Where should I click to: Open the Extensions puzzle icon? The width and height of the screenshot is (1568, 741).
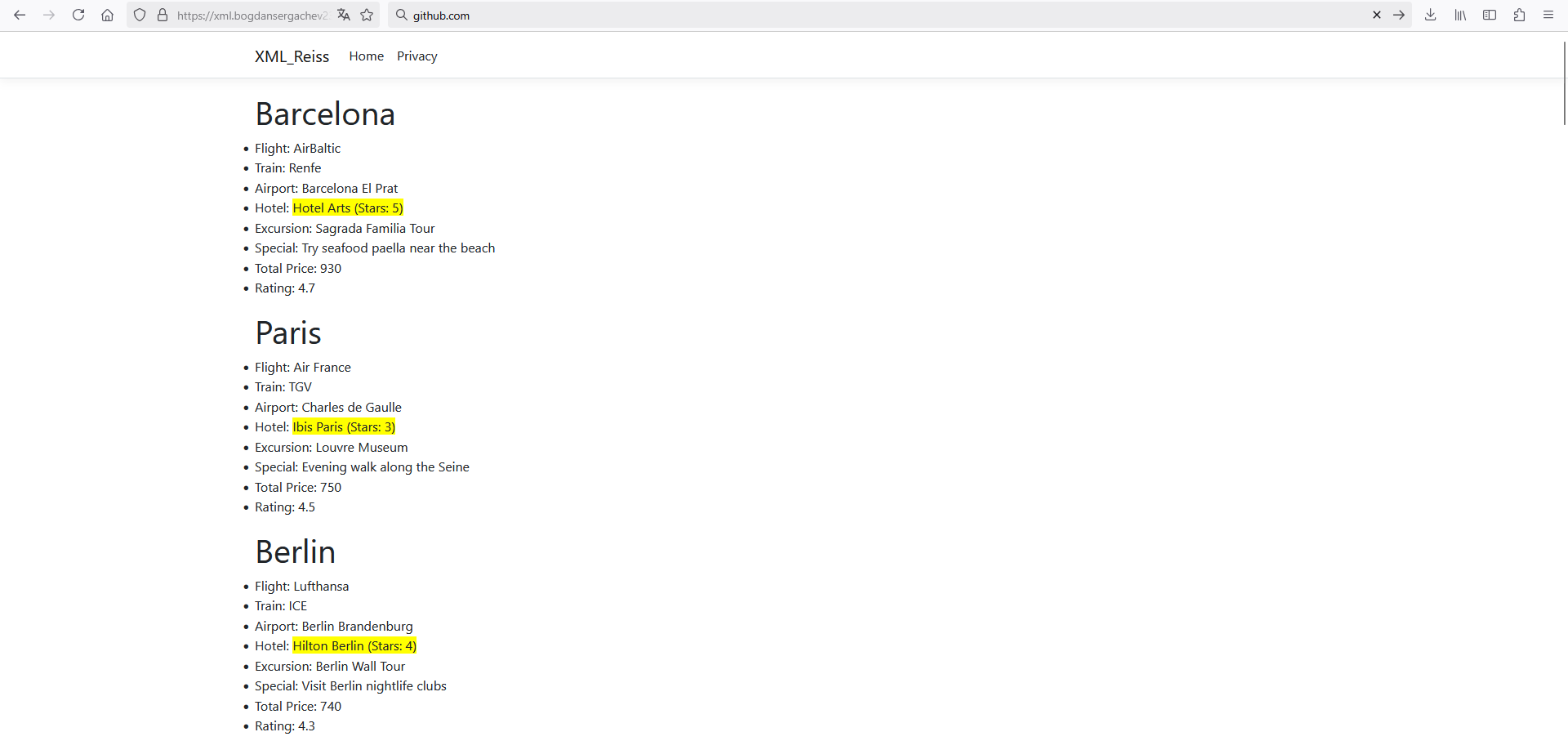point(1519,16)
